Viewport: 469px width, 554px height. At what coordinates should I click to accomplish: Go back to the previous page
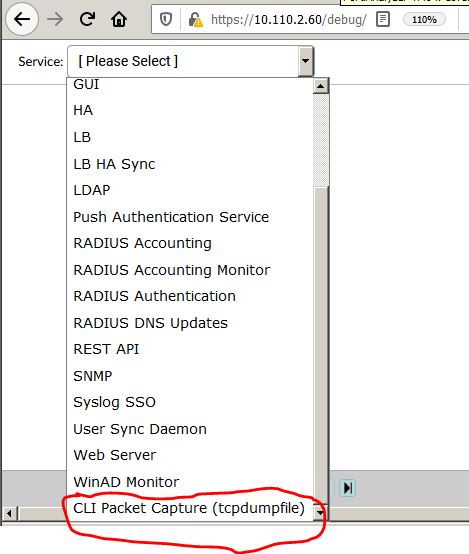tap(22, 19)
